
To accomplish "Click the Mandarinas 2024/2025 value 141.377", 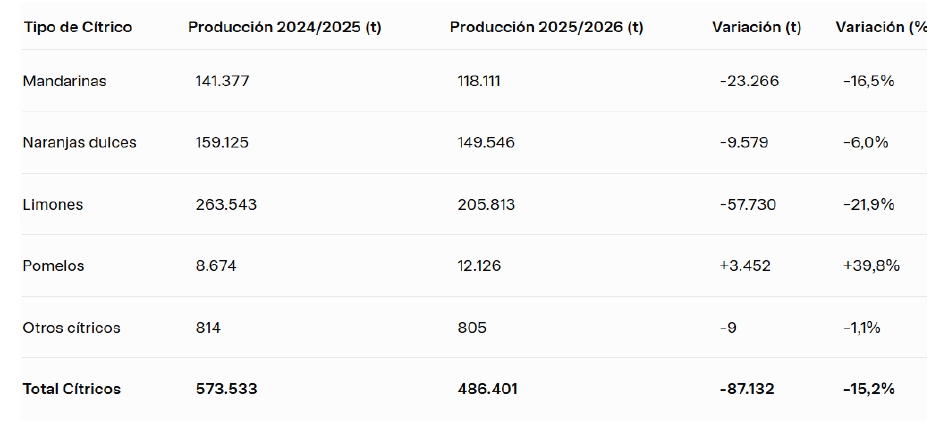I will pos(222,81).
